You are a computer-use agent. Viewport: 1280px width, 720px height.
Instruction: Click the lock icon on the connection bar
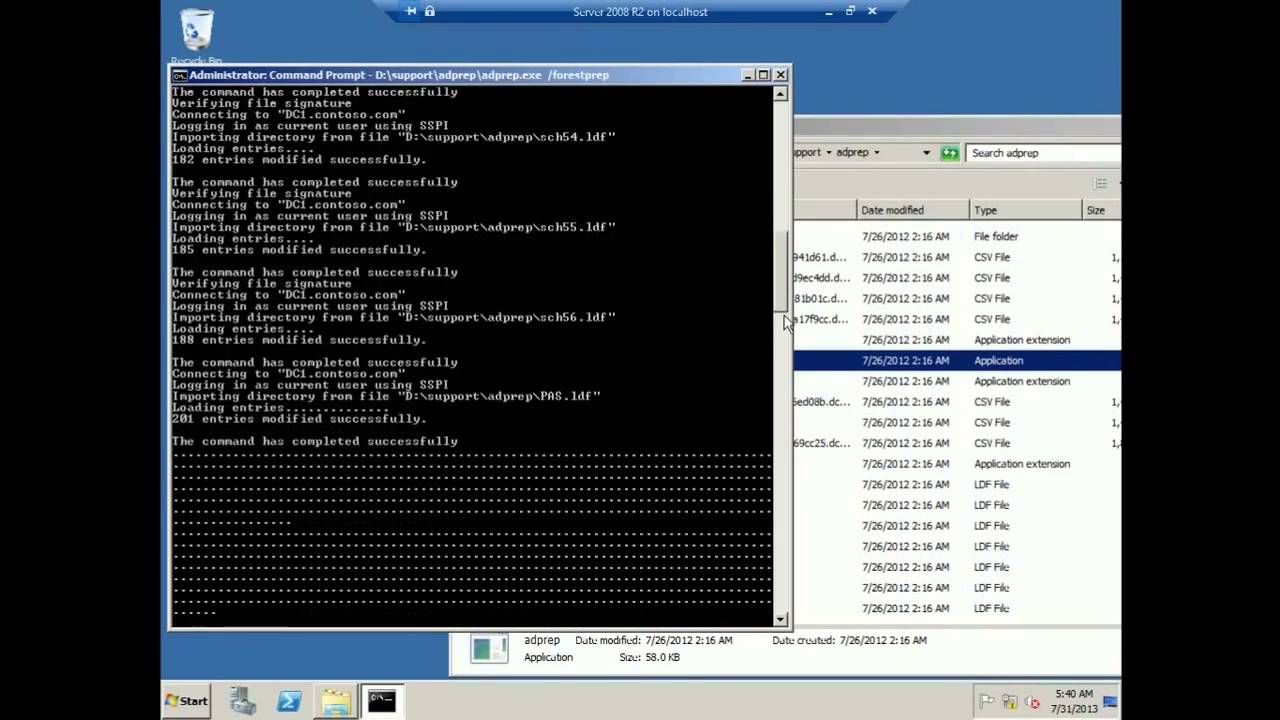coord(430,11)
